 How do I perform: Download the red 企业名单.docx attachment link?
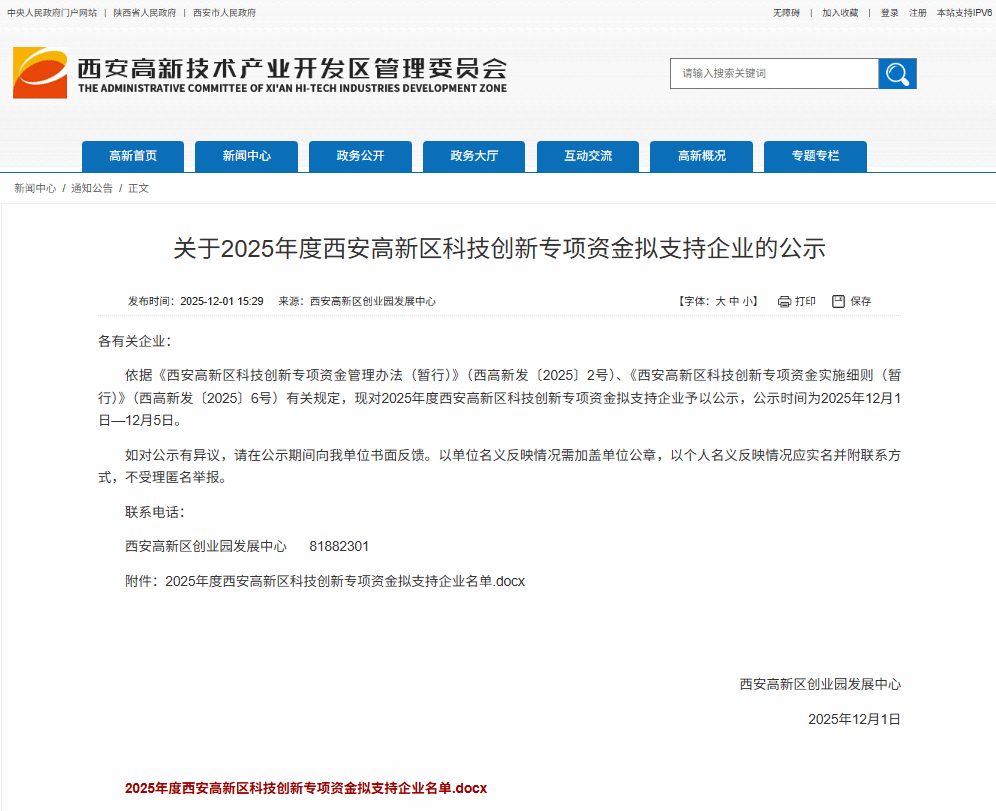(306, 788)
